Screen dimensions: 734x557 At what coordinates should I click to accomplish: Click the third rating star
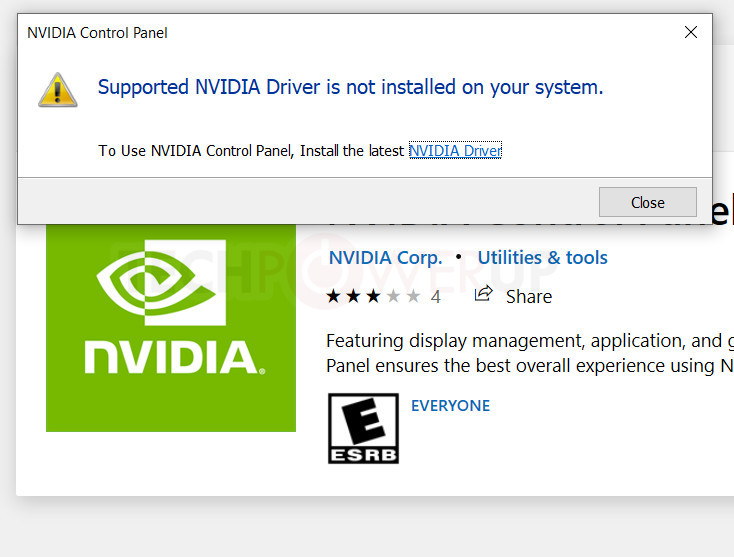pos(374,296)
